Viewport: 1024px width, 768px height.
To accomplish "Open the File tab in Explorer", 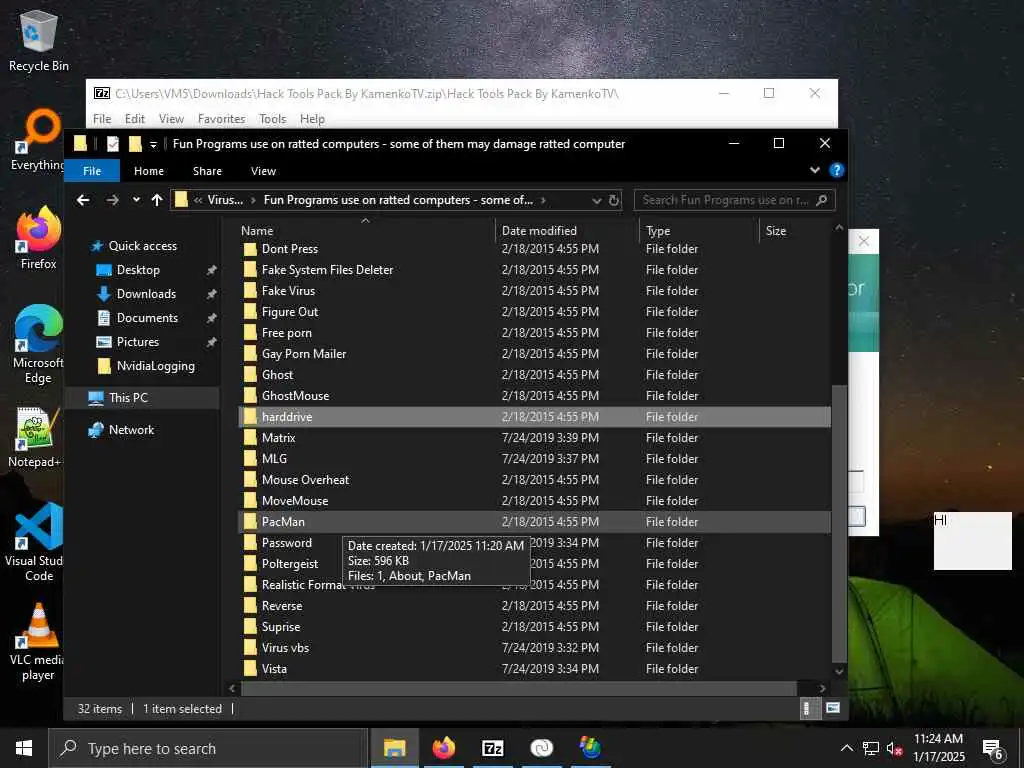I will [92, 171].
